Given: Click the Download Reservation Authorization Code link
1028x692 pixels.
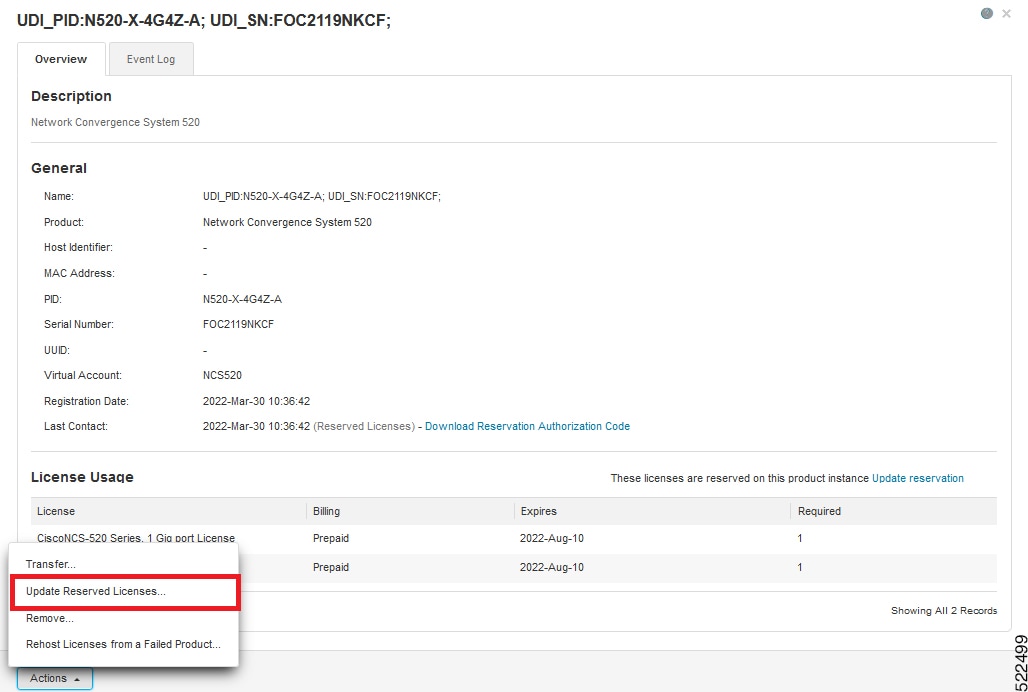Looking at the screenshot, I should (527, 426).
